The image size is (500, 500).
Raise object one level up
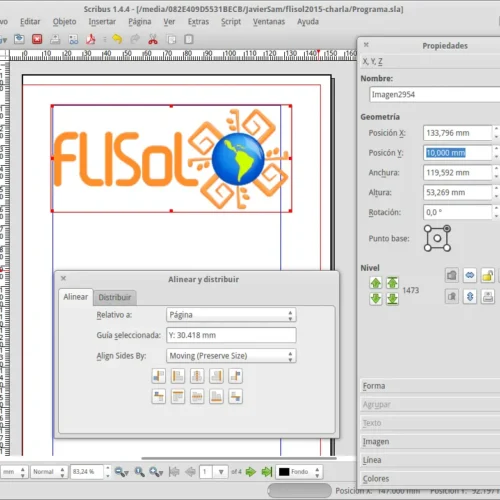pos(376,283)
